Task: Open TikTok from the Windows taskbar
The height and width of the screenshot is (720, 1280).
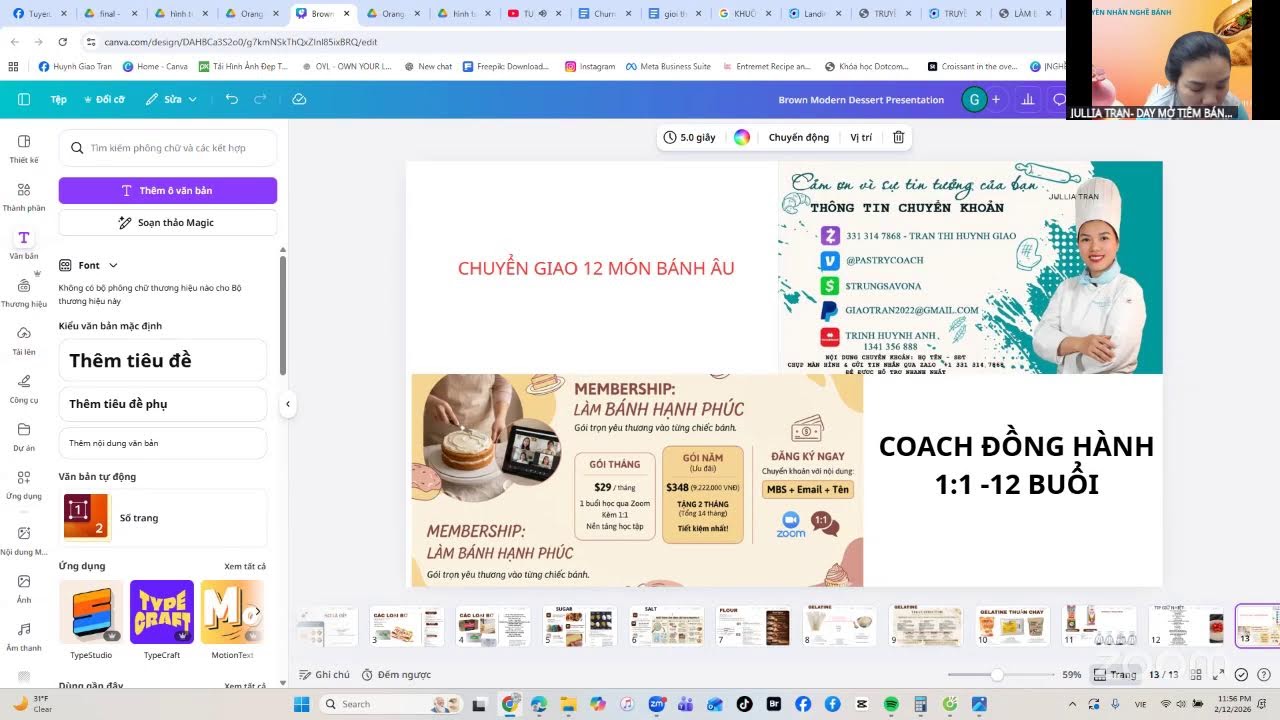Action: pyautogui.click(x=745, y=704)
